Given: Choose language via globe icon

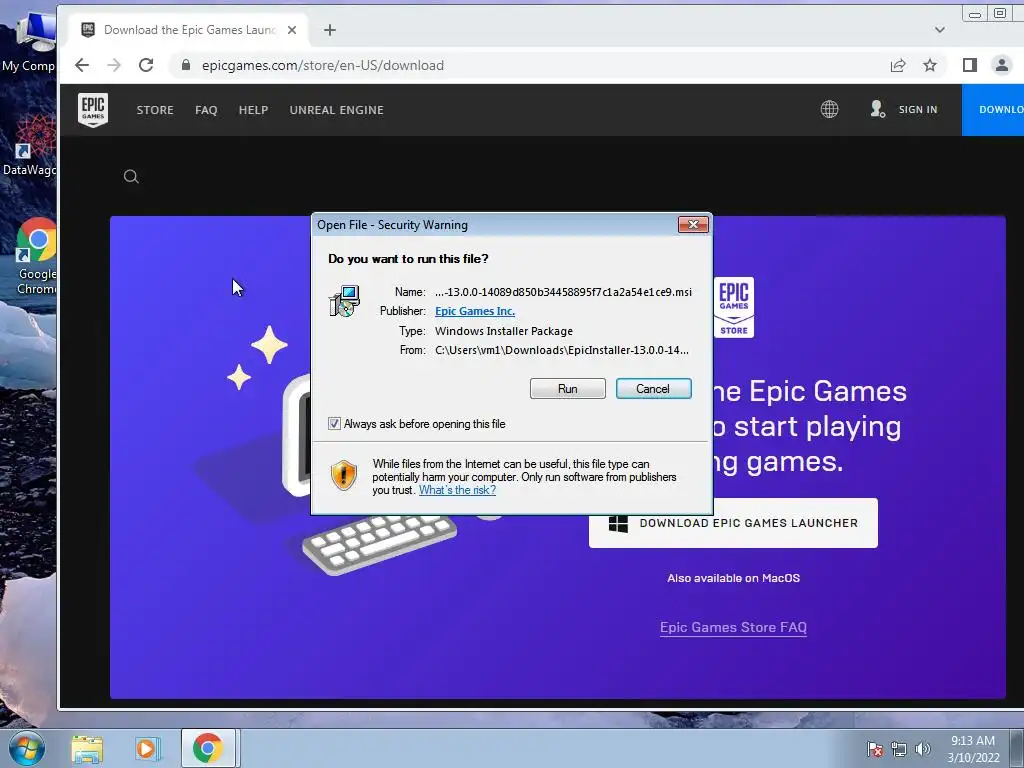Looking at the screenshot, I should (x=829, y=110).
